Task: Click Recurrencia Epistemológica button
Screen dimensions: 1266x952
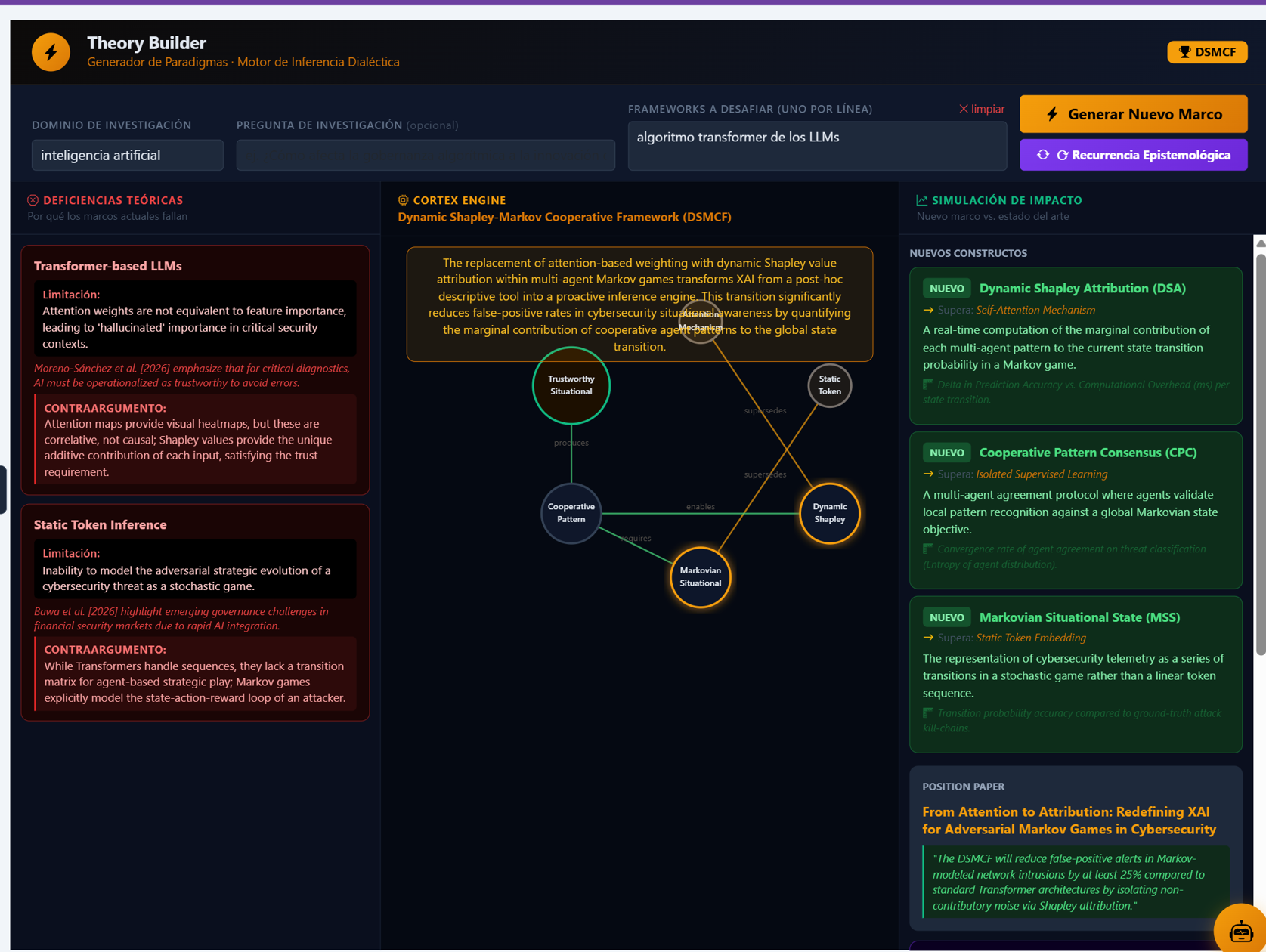Action: (1133, 155)
